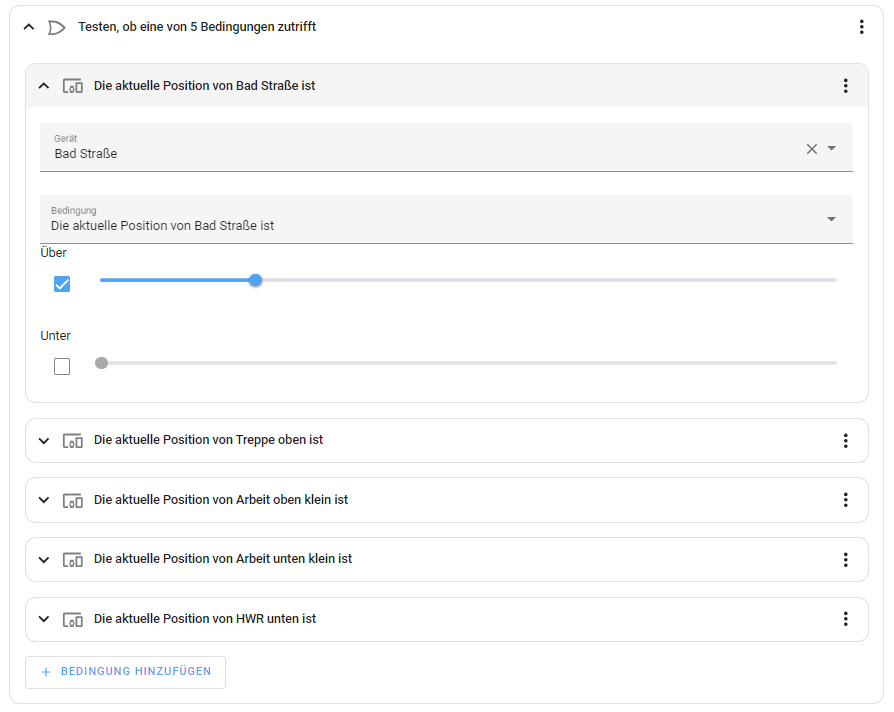The width and height of the screenshot is (894, 712).
Task: Open three-dot menu of Arbeit unten klein condition
Action: (845, 559)
